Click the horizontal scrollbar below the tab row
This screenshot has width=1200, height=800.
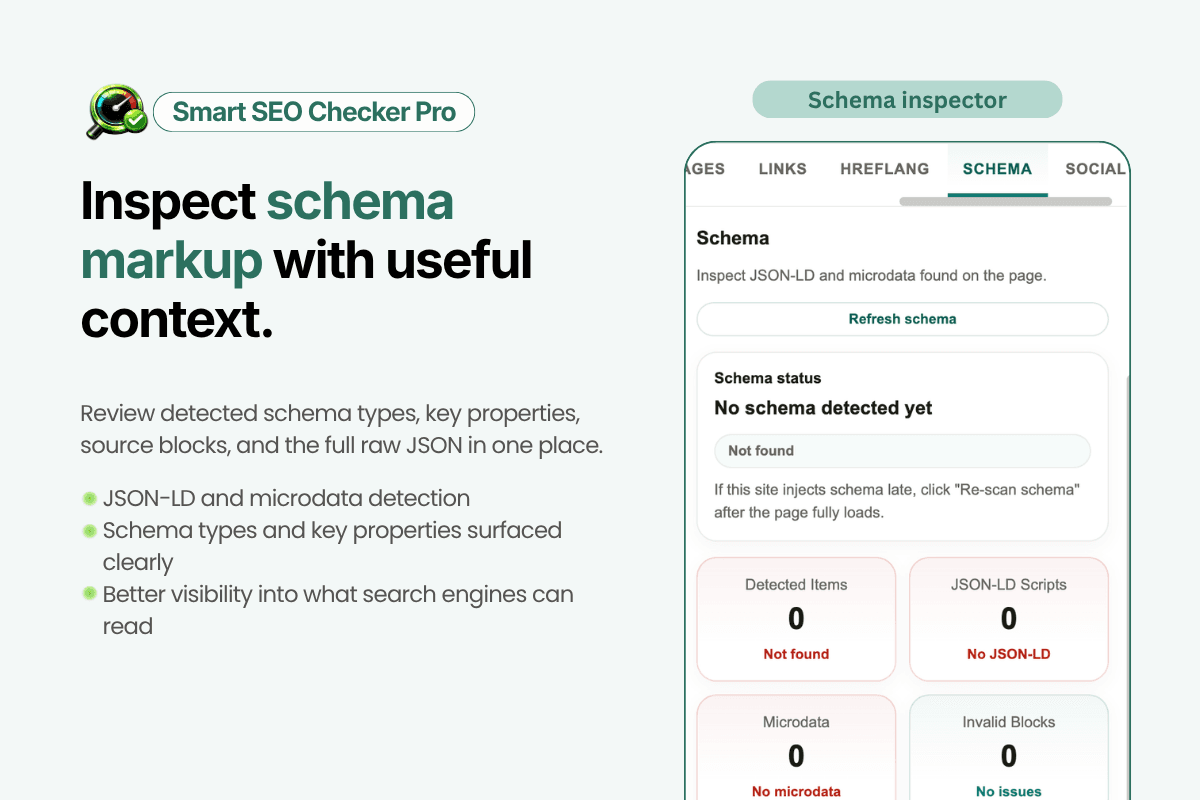(x=1005, y=201)
